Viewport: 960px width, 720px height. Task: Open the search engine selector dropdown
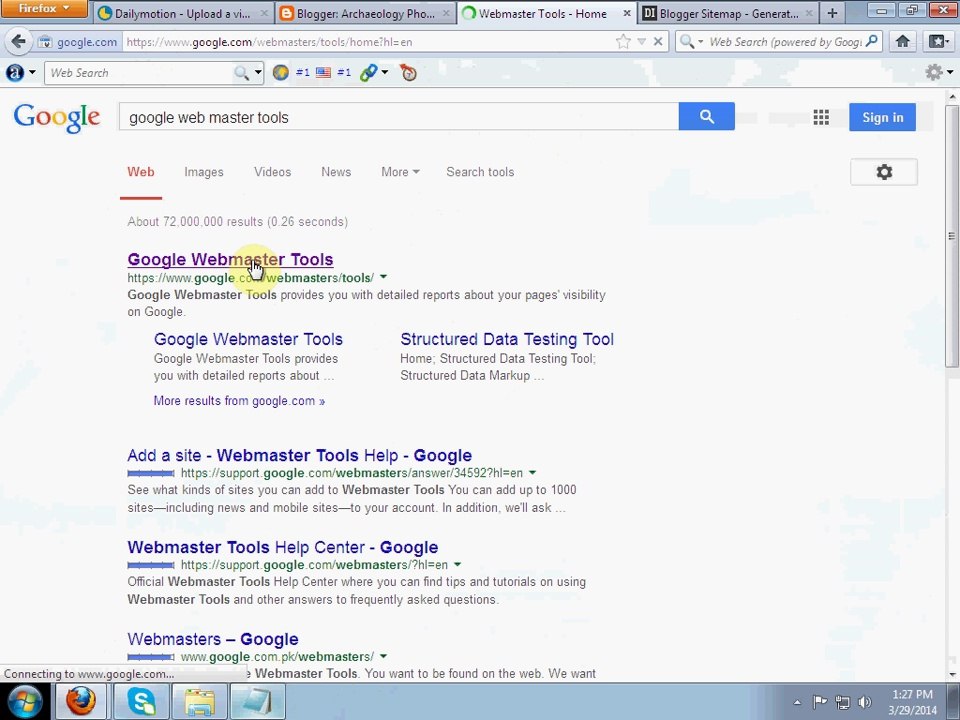point(691,42)
